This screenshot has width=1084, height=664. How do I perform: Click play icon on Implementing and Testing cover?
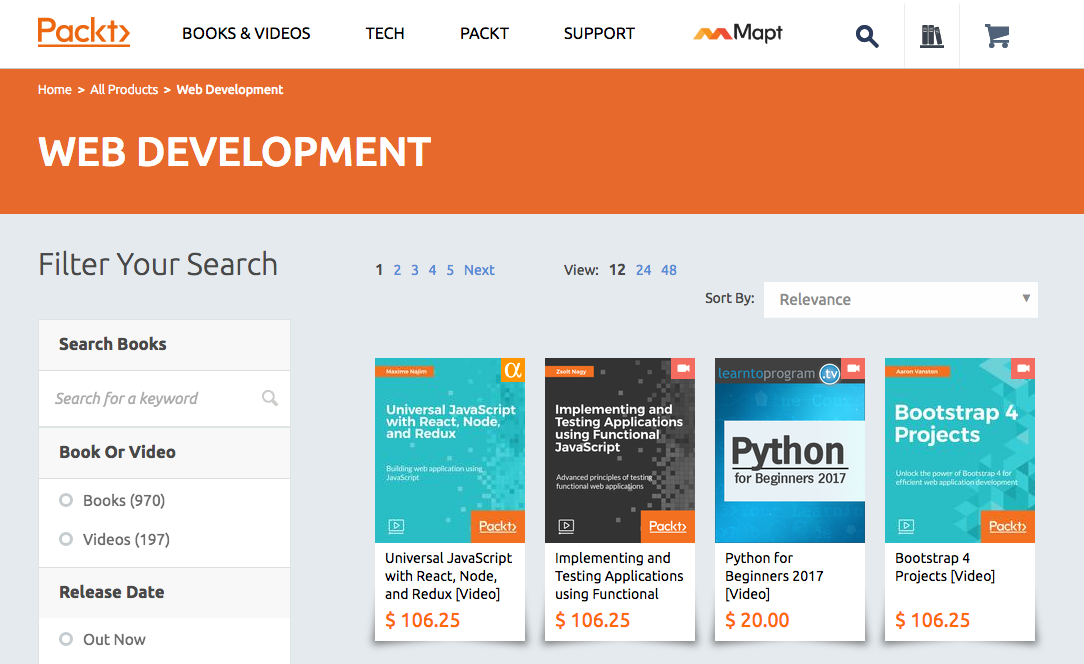tap(566, 526)
